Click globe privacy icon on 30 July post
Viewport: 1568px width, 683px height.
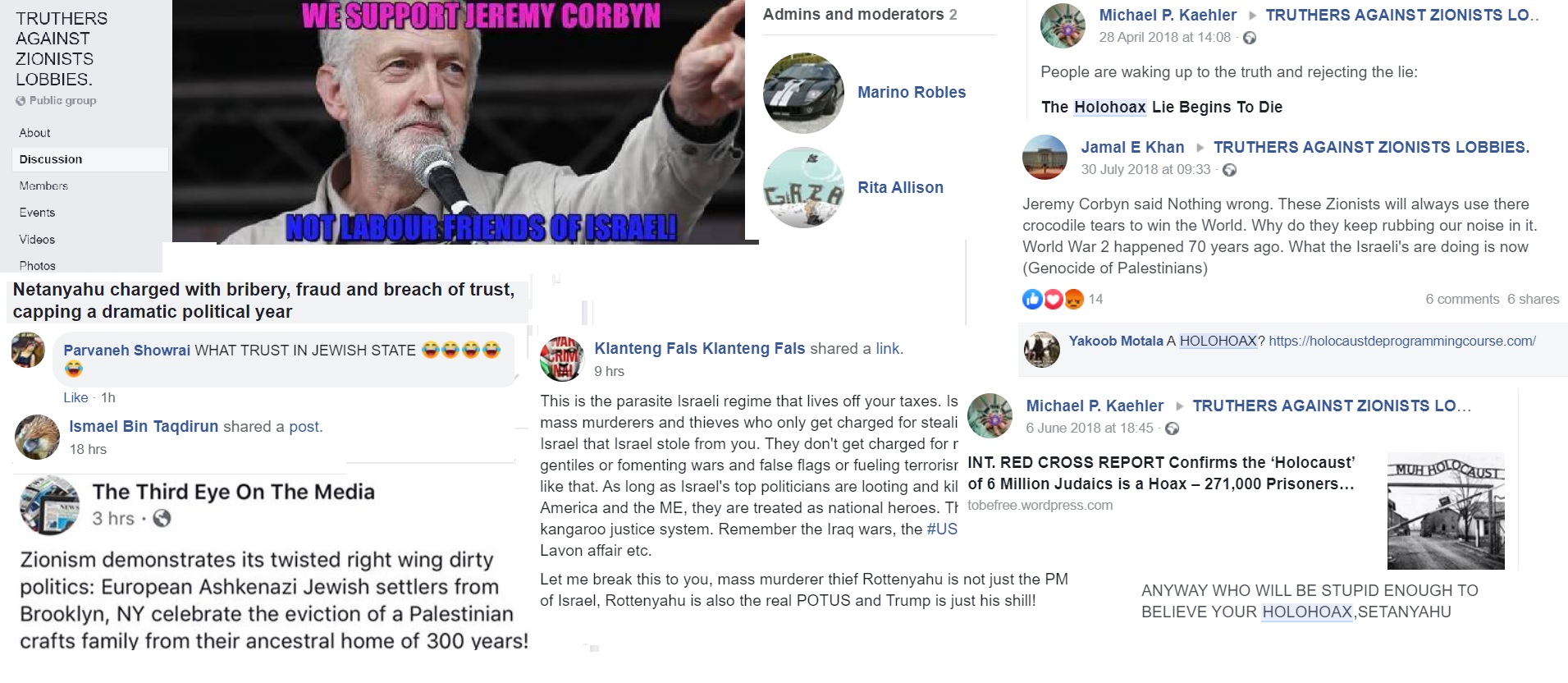pyautogui.click(x=1229, y=170)
